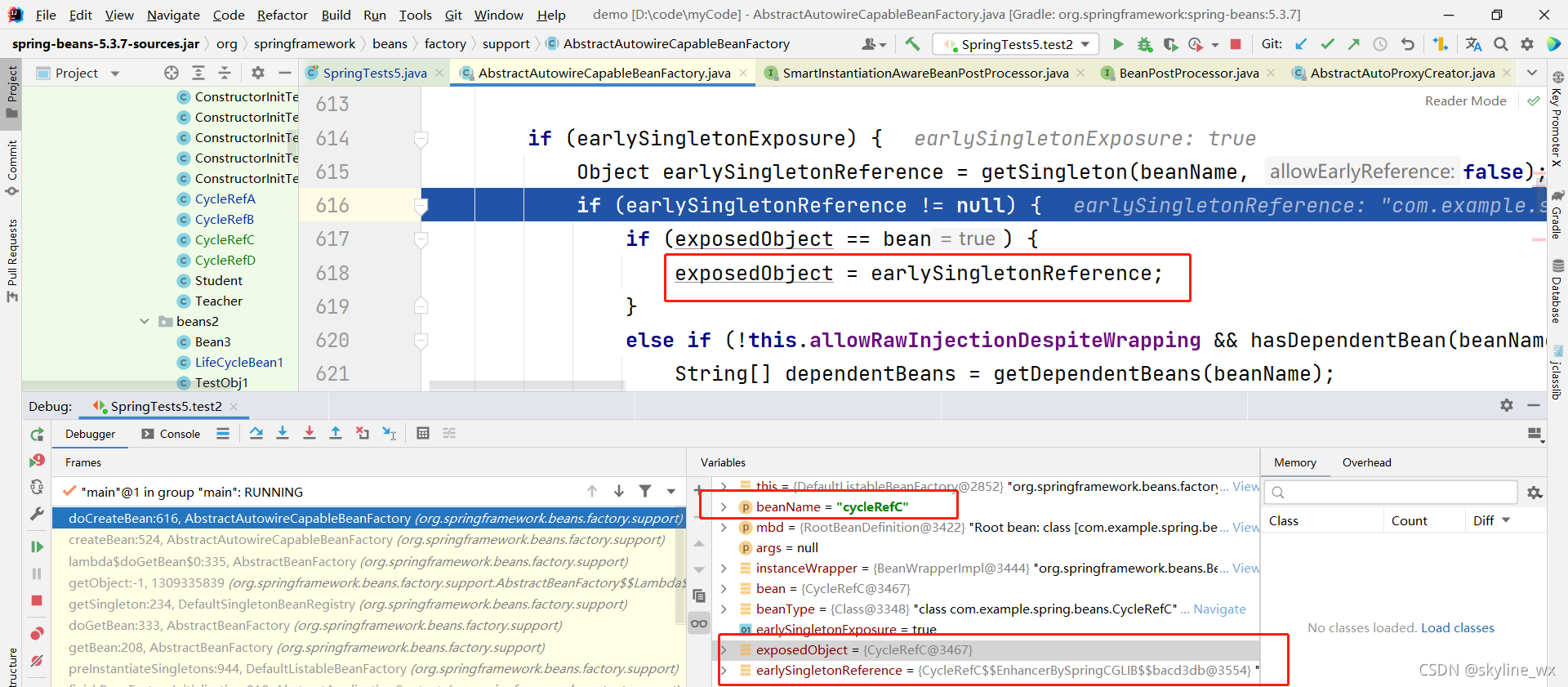This screenshot has height=687, width=1568.
Task: Step out in debugger toolbar
Action: point(336,433)
